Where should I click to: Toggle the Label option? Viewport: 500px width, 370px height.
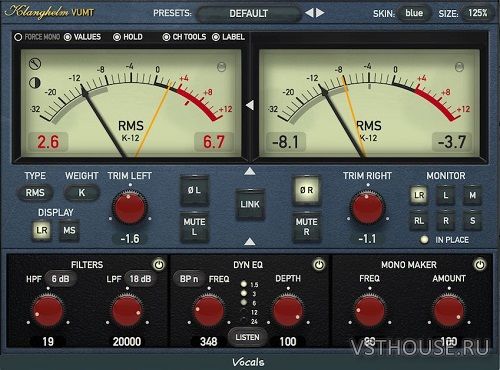[x=229, y=37]
